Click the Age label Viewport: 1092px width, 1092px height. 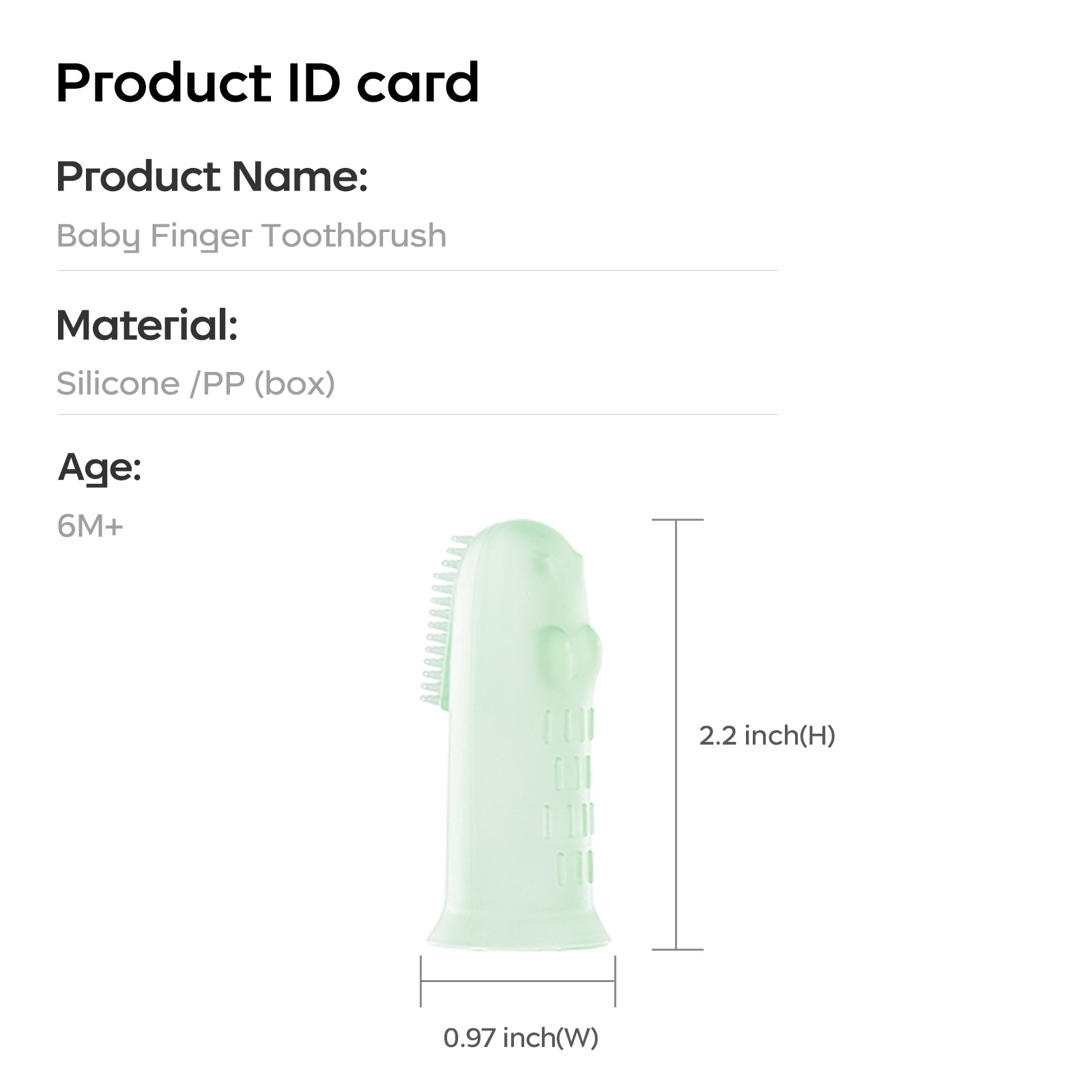[x=100, y=468]
